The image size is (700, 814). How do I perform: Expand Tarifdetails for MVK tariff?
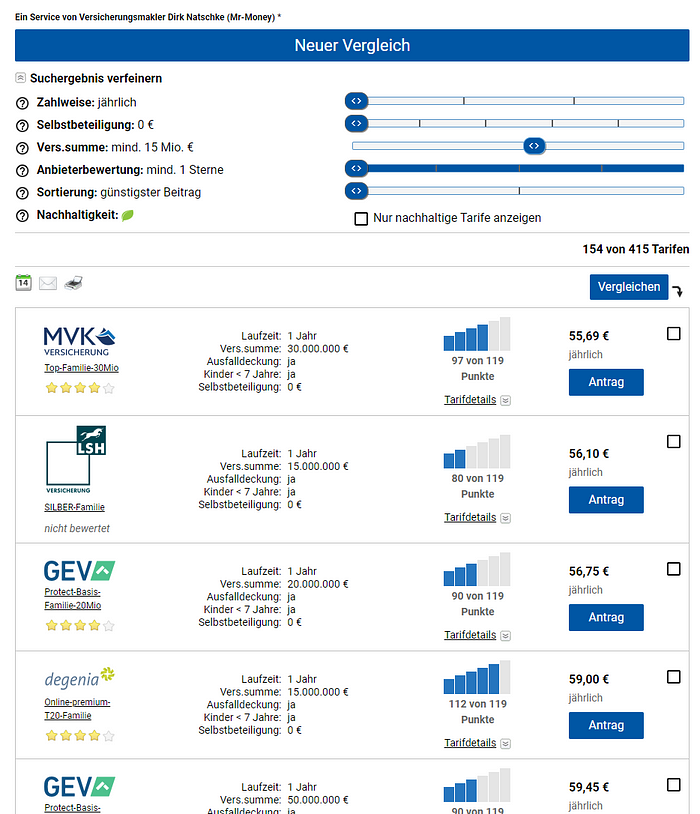(477, 400)
